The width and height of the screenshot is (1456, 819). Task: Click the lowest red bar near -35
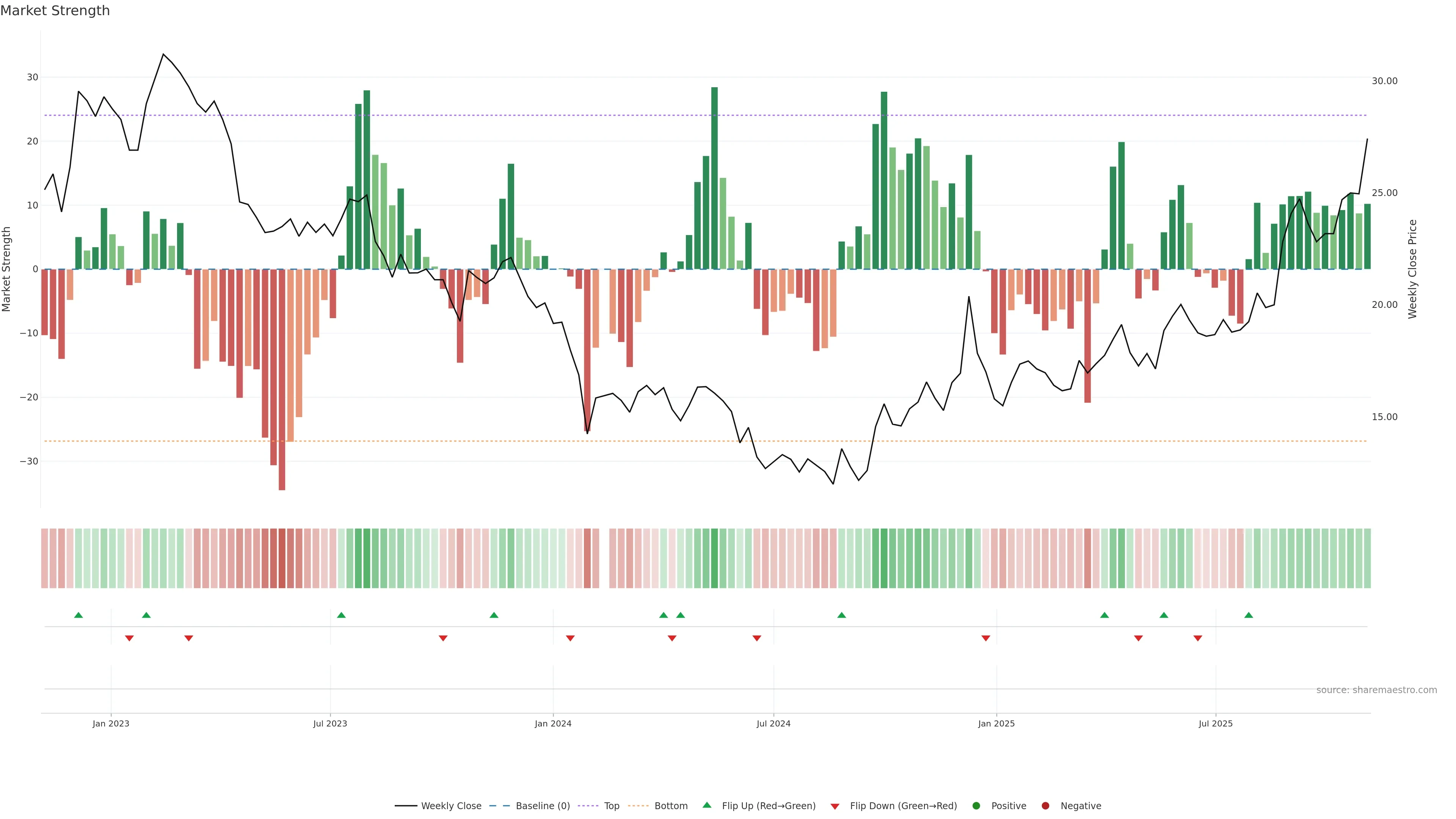(x=282, y=395)
